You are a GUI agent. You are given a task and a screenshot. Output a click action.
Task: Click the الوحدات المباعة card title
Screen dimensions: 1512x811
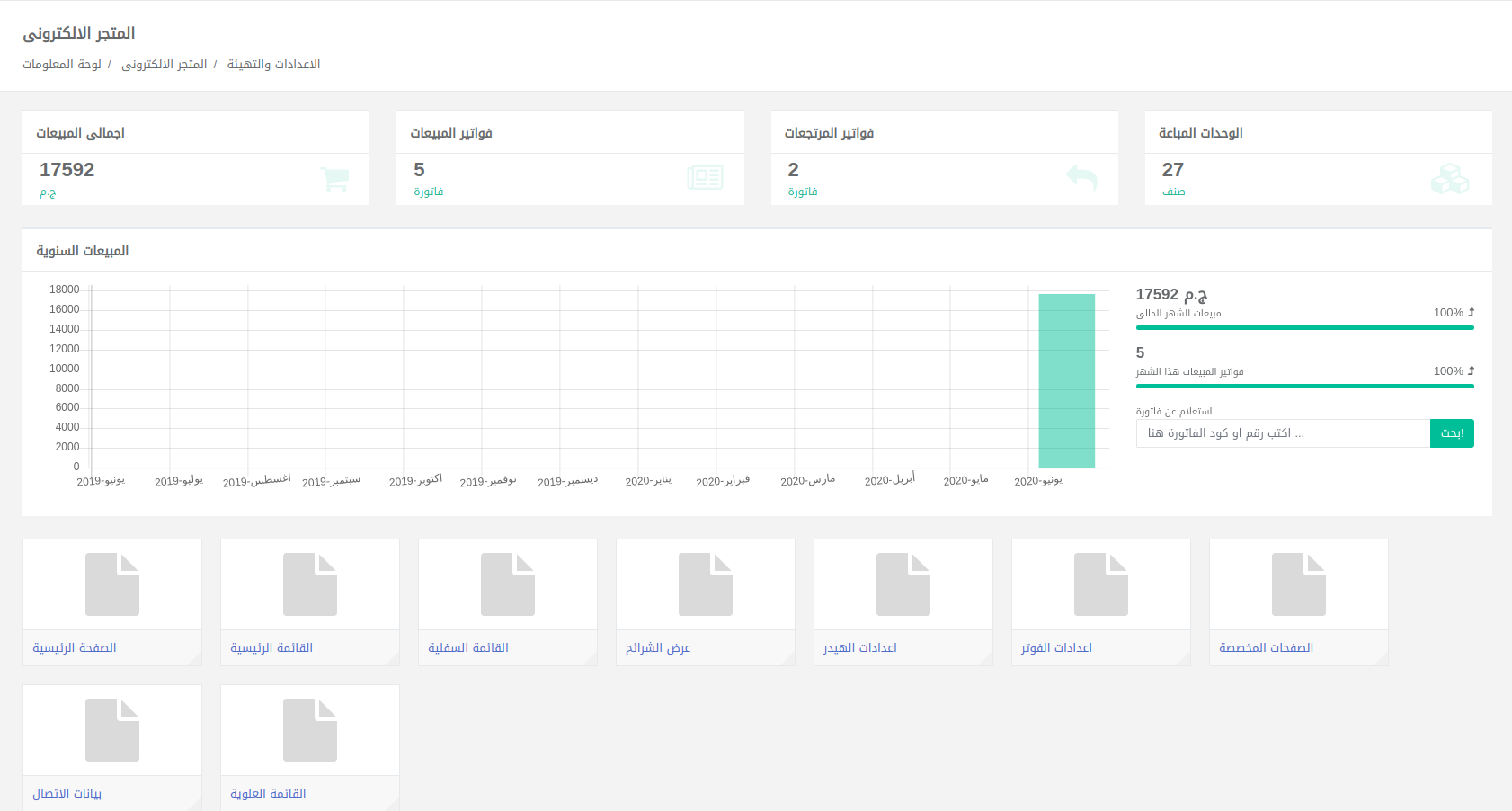tap(1201, 133)
